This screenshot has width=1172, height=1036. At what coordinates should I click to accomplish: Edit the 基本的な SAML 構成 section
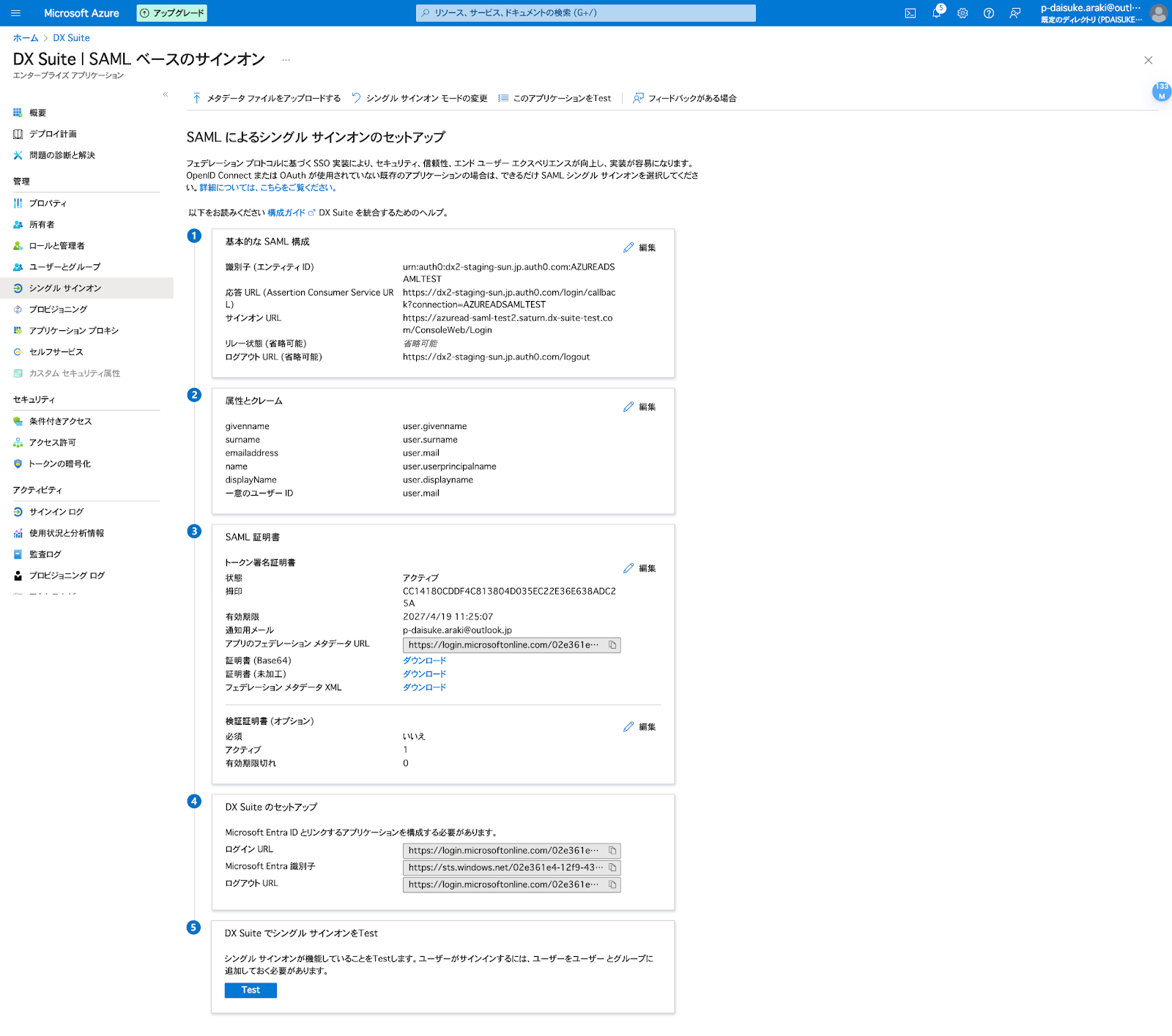pos(639,247)
